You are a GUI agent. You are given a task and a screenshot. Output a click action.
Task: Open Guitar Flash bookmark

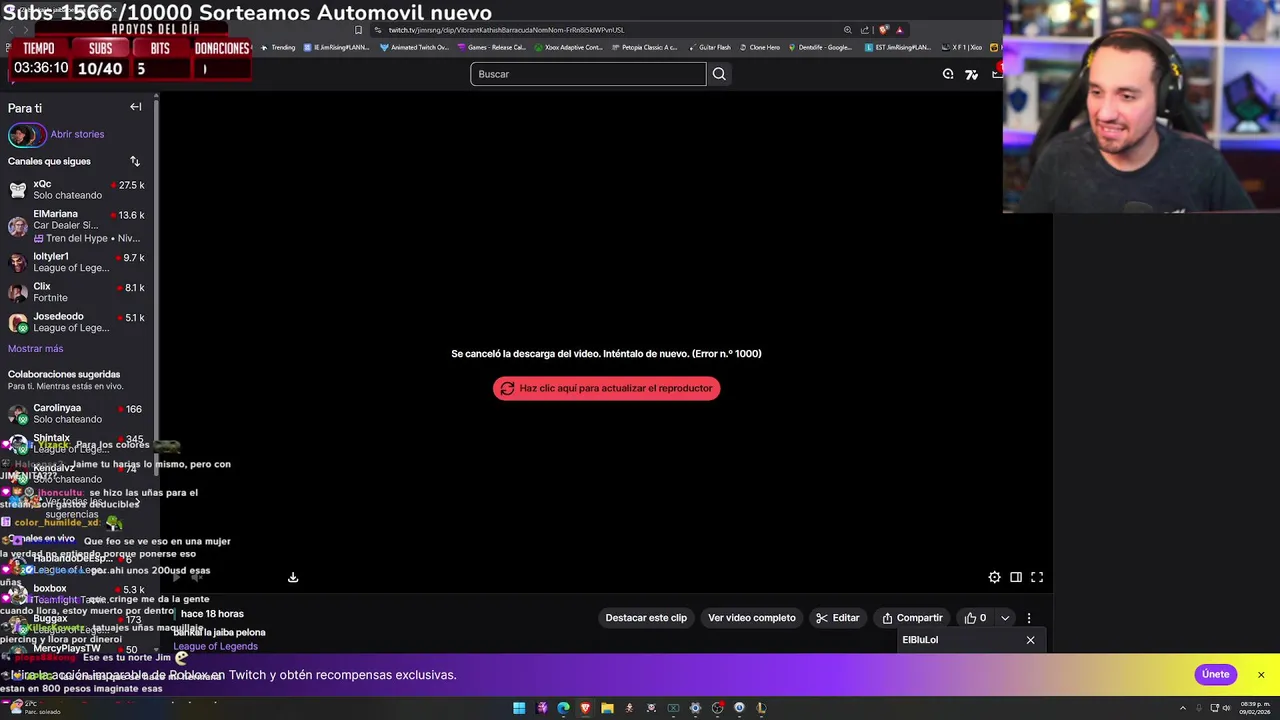(x=709, y=47)
